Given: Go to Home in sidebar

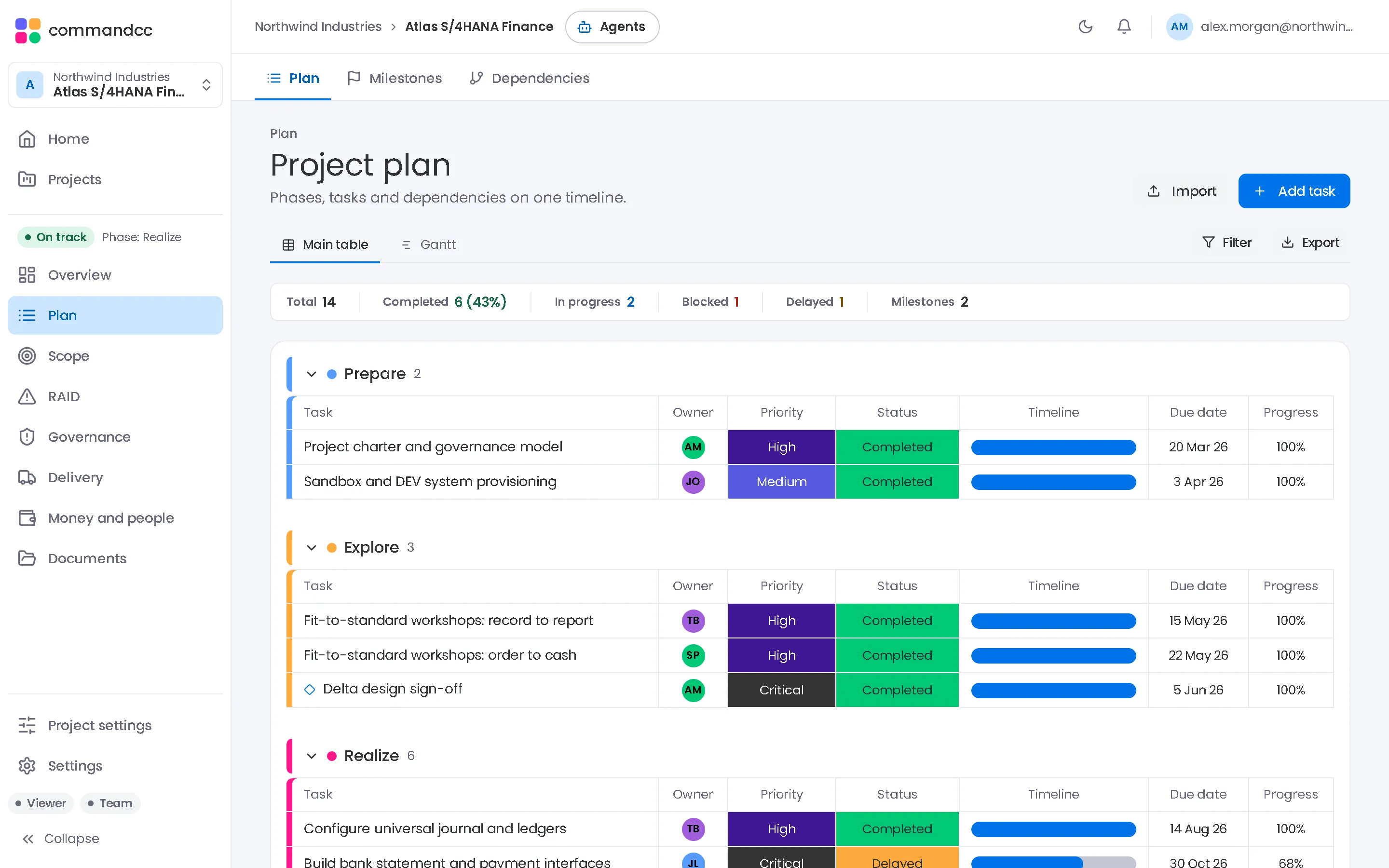Looking at the screenshot, I should tap(115, 139).
